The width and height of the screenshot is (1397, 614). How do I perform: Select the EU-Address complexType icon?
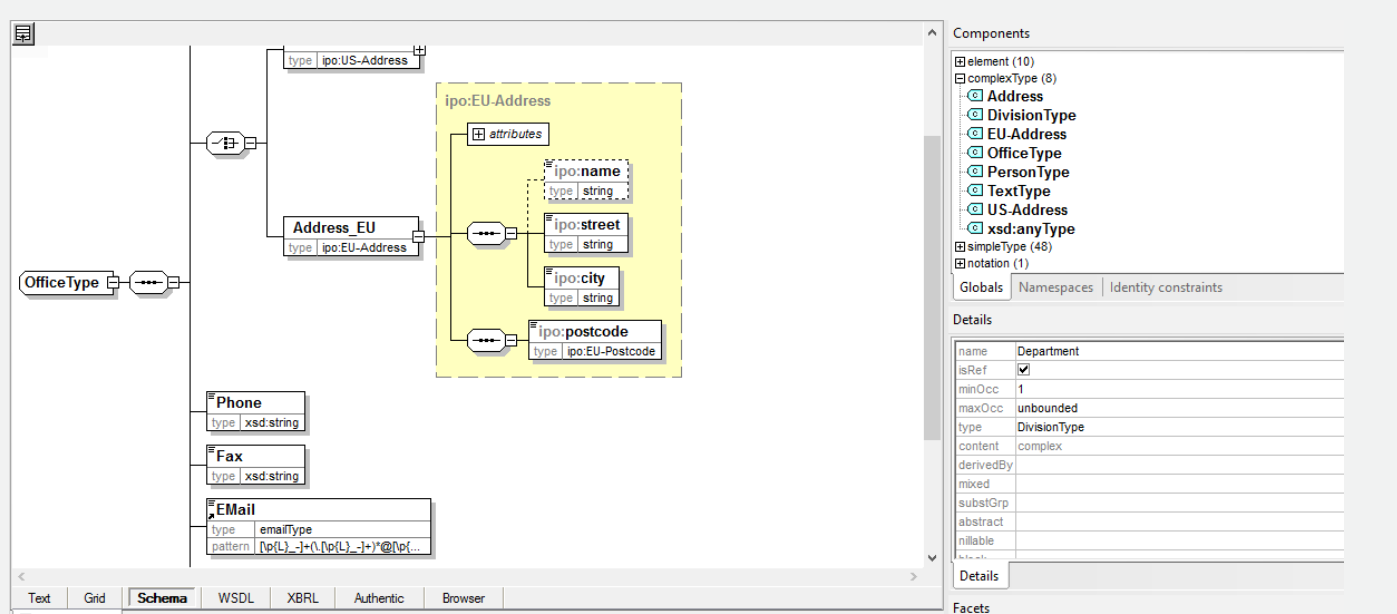pyautogui.click(x=975, y=134)
